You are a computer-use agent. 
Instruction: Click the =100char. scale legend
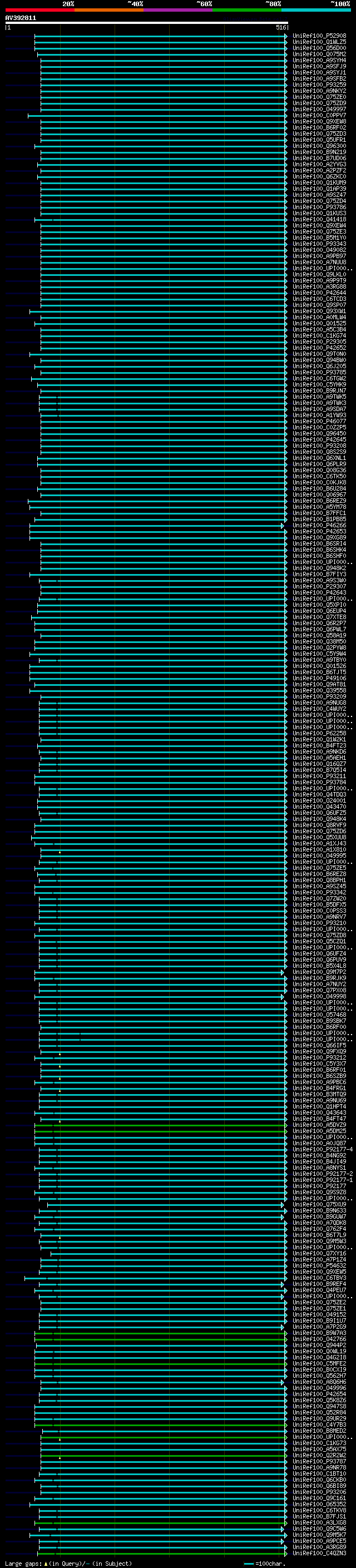coord(265,1564)
